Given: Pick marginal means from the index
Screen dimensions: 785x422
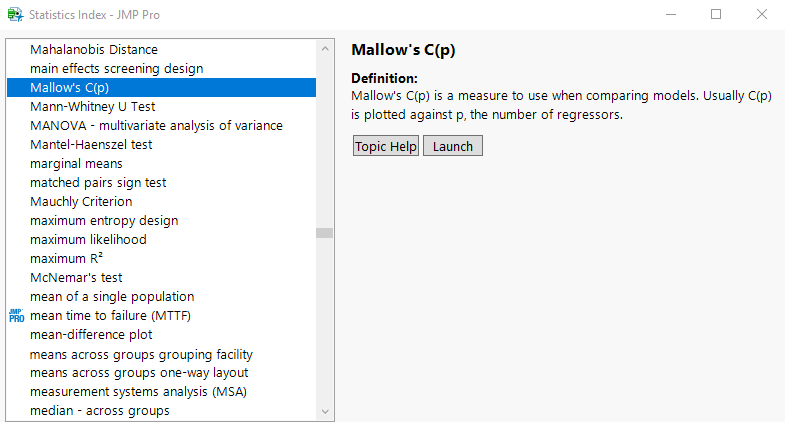Looking at the screenshot, I should tap(76, 163).
